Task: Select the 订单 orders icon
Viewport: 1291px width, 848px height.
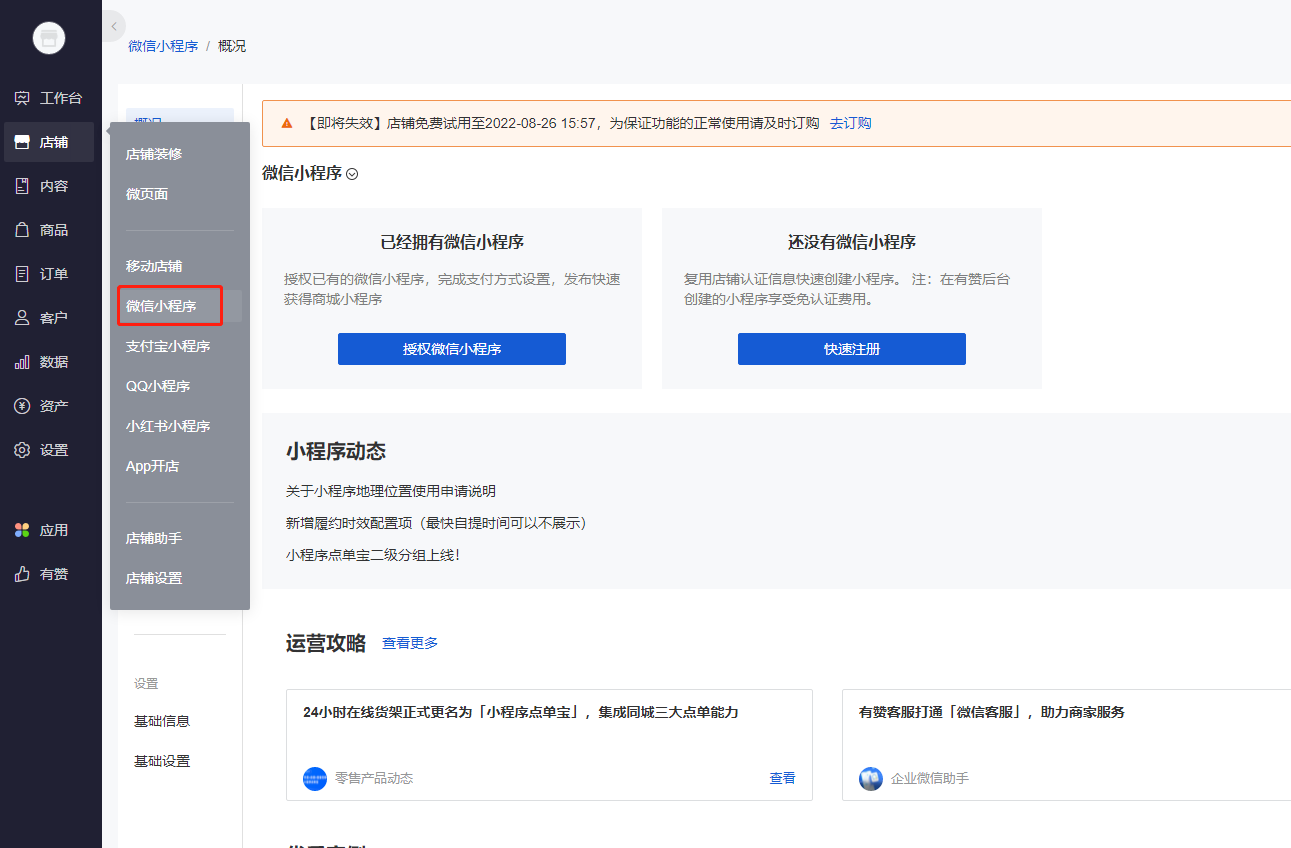Action: pos(22,274)
